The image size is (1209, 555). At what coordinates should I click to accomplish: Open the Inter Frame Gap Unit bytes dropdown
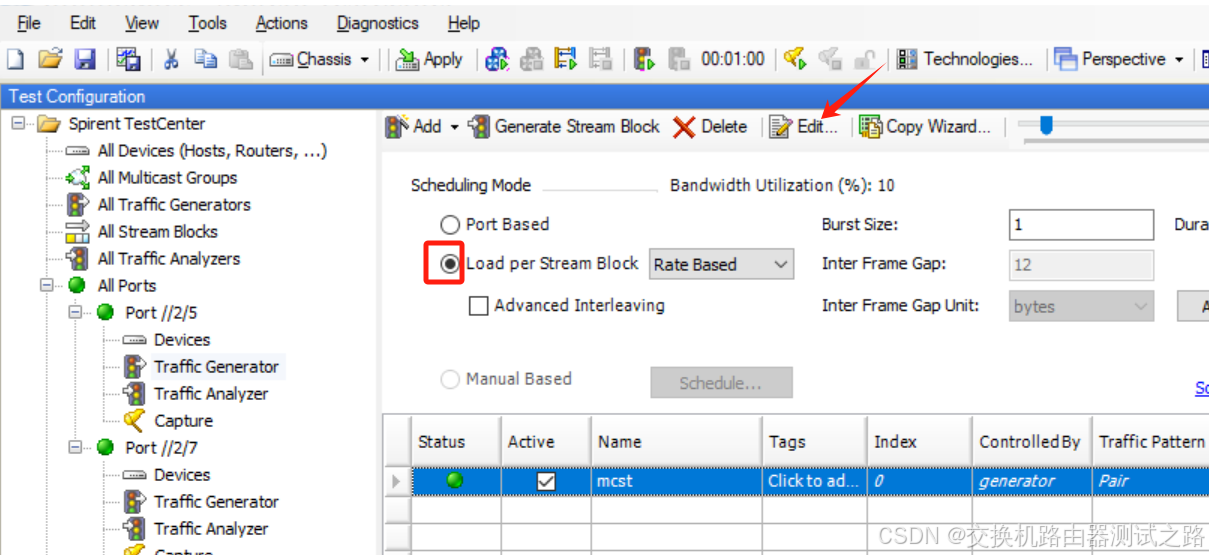pos(1082,307)
